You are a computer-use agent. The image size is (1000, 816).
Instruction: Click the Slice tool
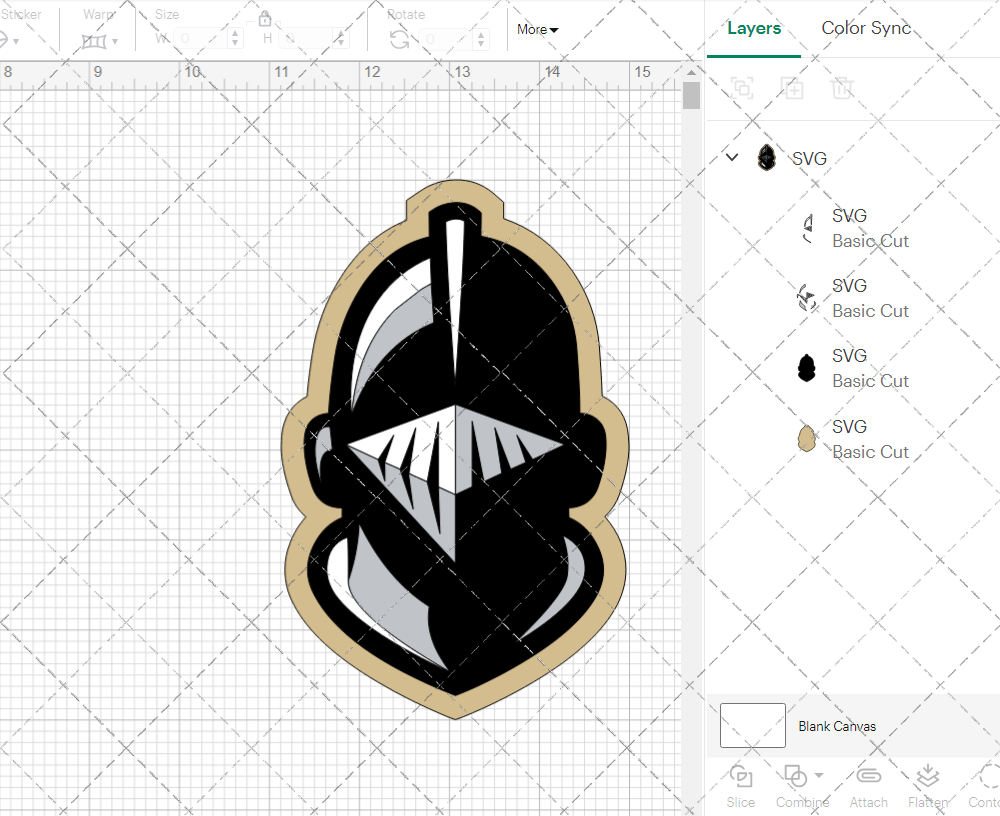740,786
